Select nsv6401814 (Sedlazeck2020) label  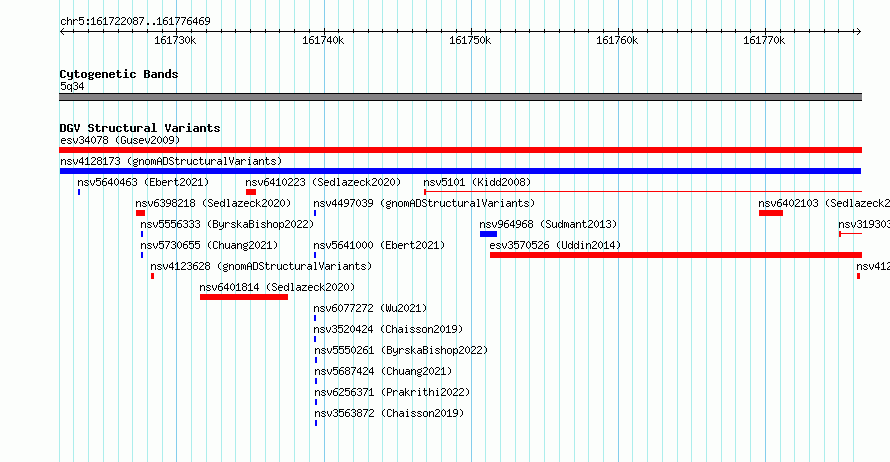point(277,287)
